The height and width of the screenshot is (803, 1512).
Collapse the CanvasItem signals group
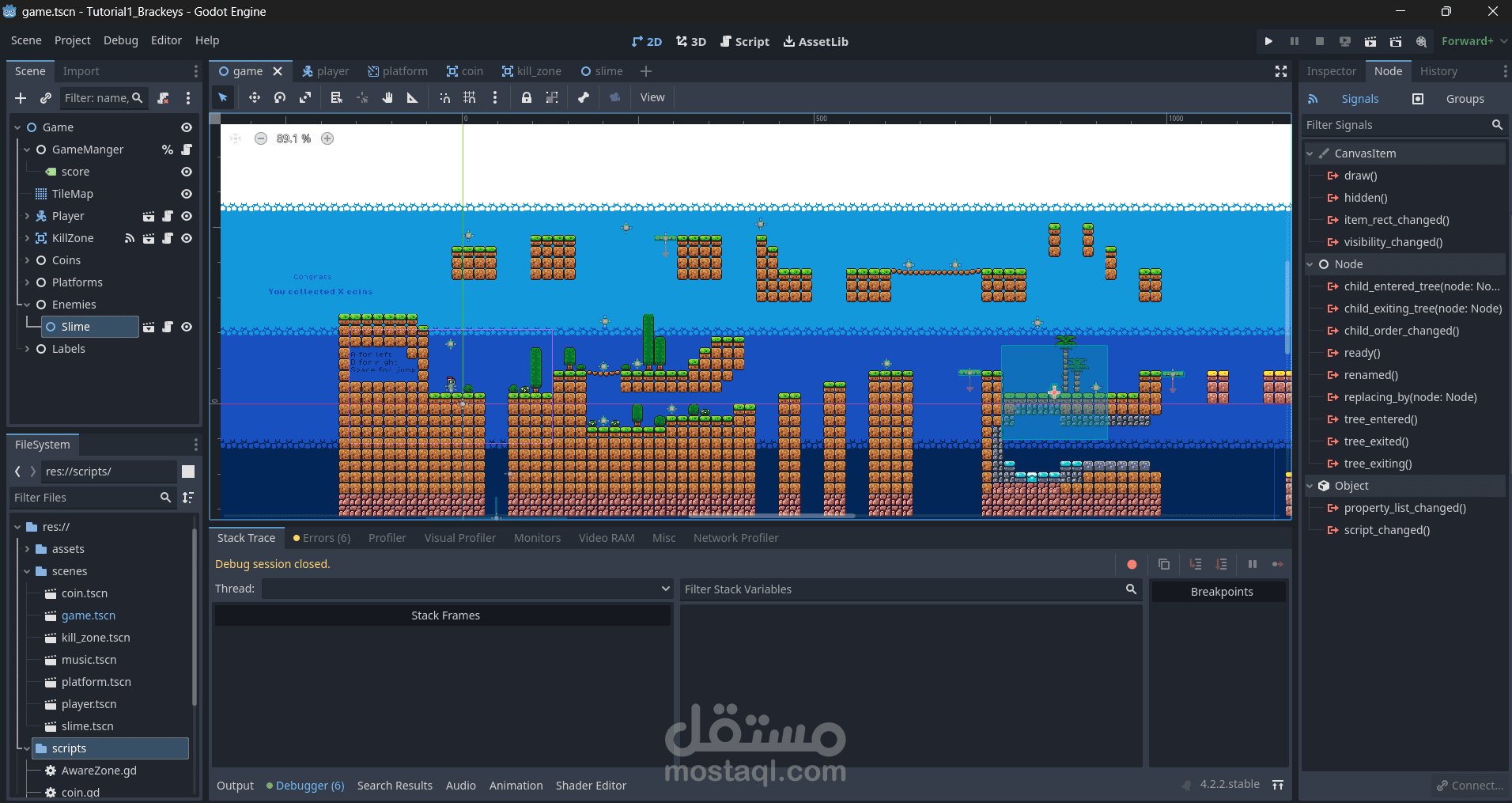1310,153
